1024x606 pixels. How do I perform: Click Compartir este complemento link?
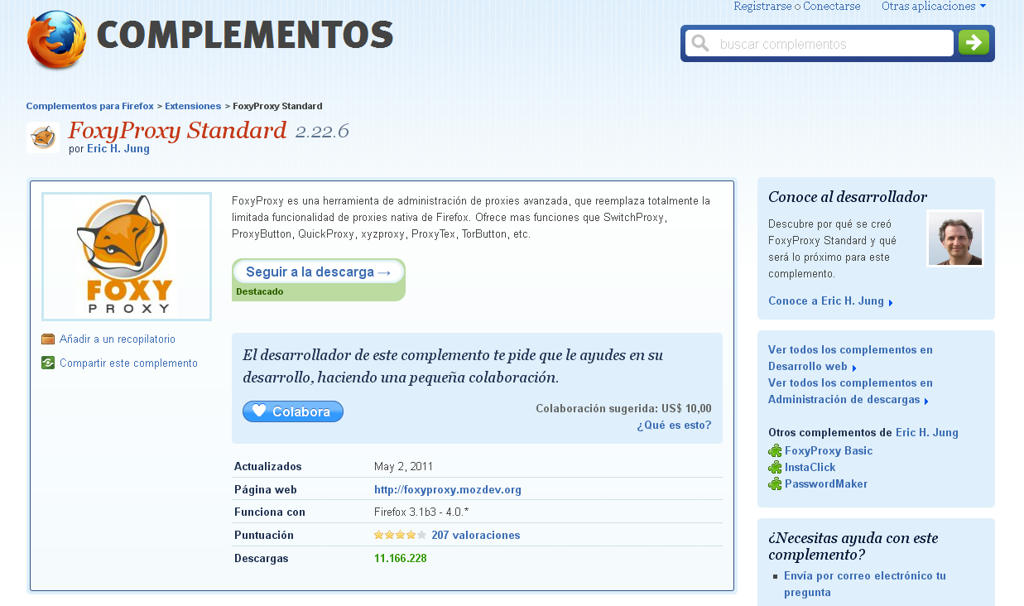tap(128, 363)
